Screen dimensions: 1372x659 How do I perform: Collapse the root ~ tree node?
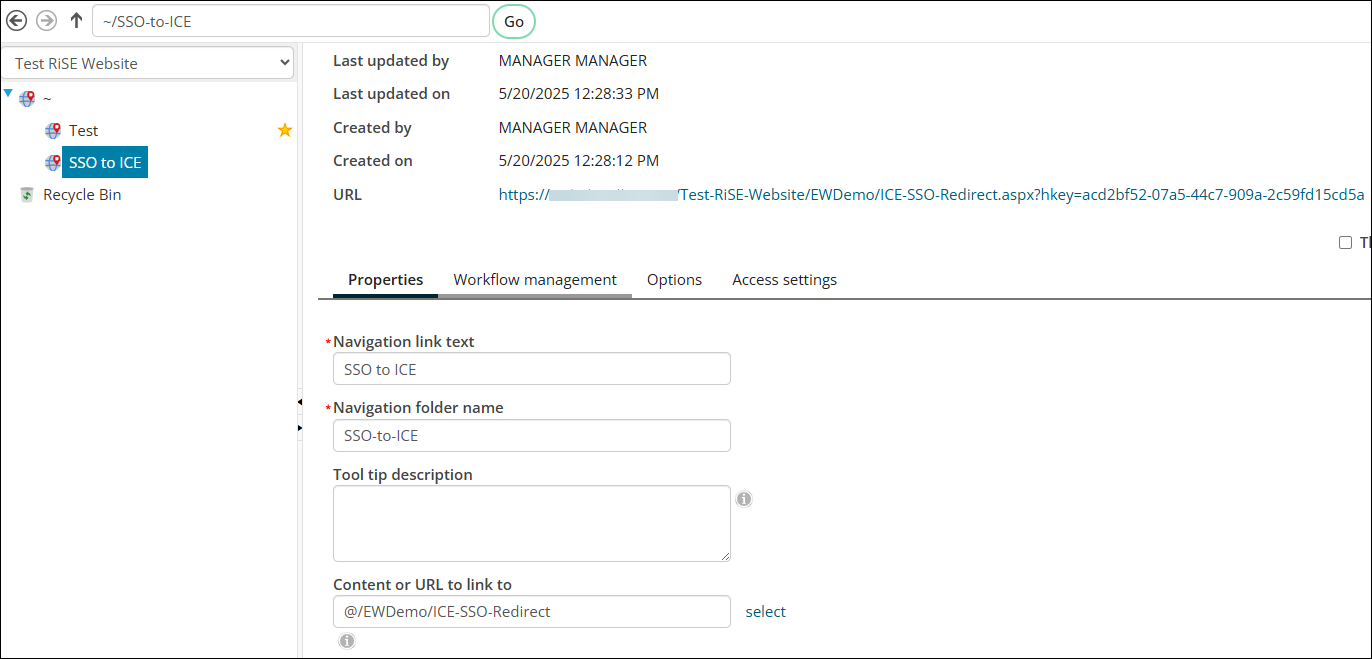click(9, 94)
